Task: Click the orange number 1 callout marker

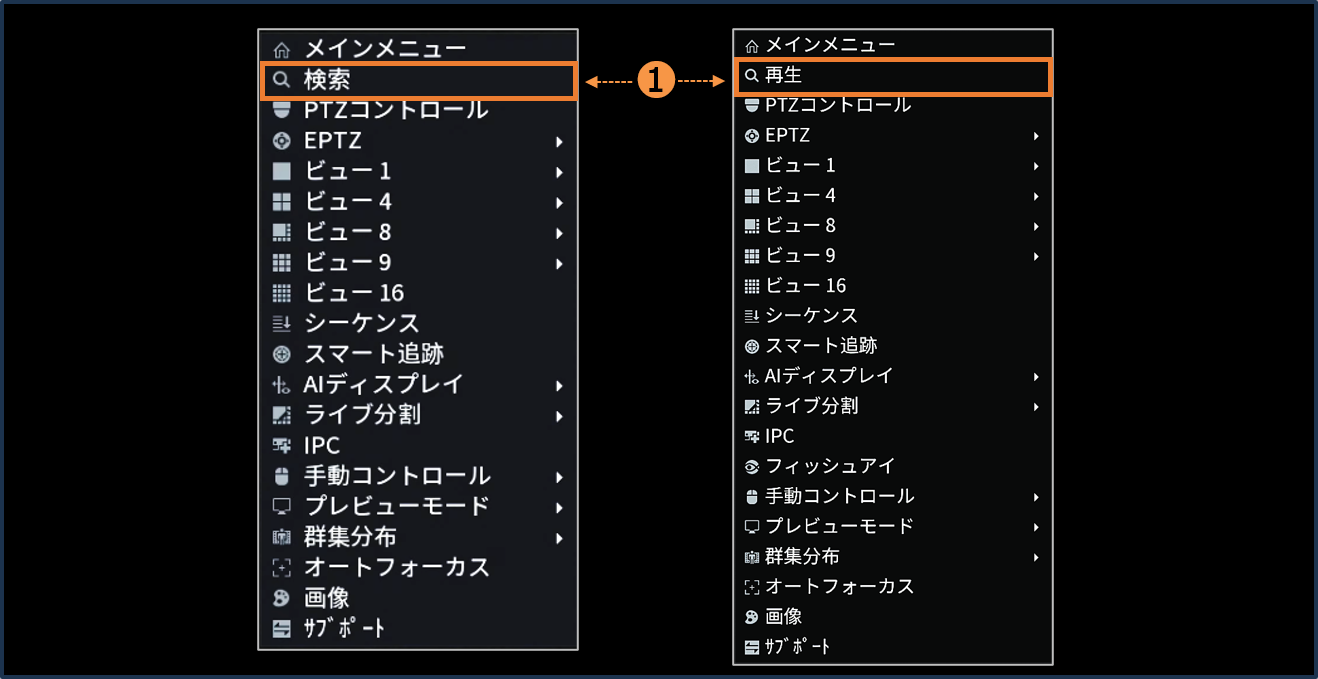Action: (x=654, y=81)
